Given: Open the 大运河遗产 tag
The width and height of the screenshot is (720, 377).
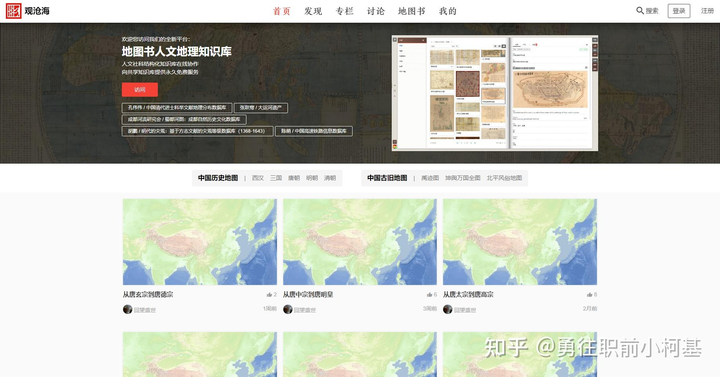Looking at the screenshot, I should pos(261,107).
